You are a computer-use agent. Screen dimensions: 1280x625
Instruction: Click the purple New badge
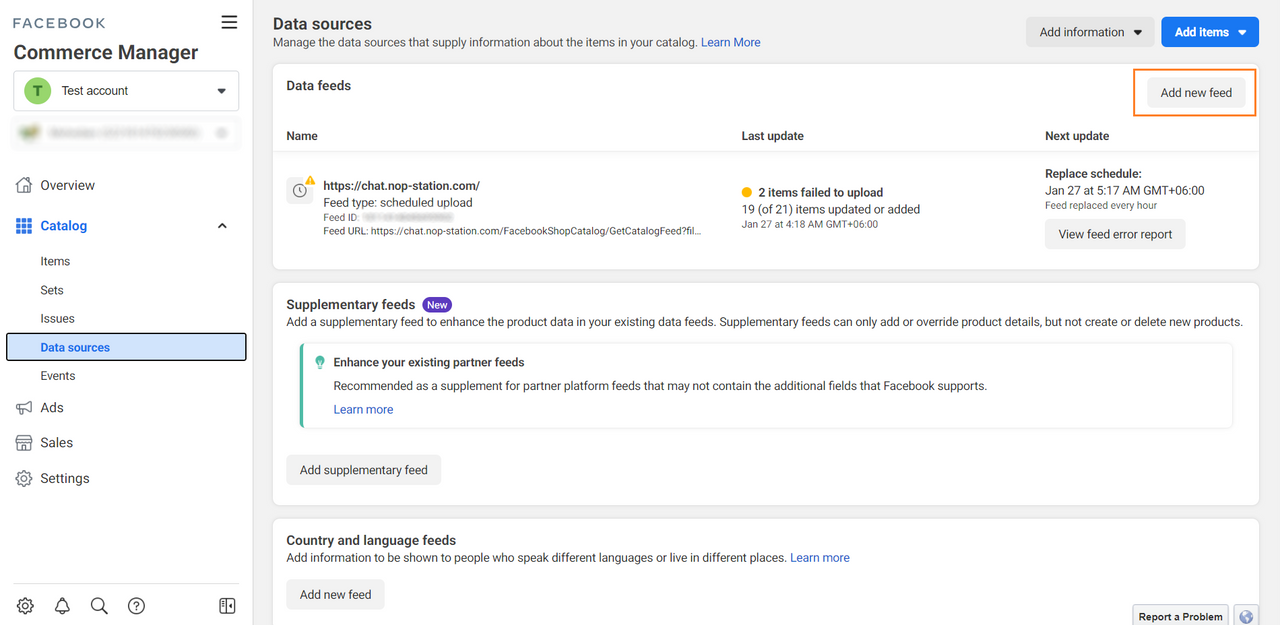(437, 305)
